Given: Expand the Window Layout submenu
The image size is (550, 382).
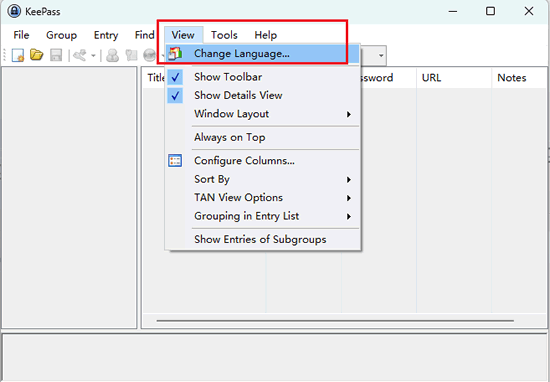Looking at the screenshot, I should [263, 114].
